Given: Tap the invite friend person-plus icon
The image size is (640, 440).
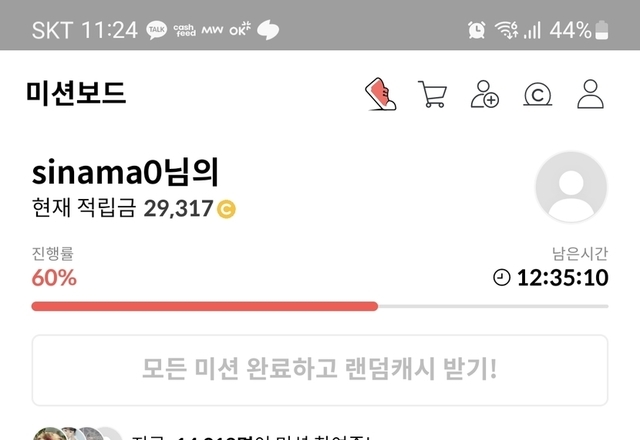Looking at the screenshot, I should pyautogui.click(x=484, y=94).
